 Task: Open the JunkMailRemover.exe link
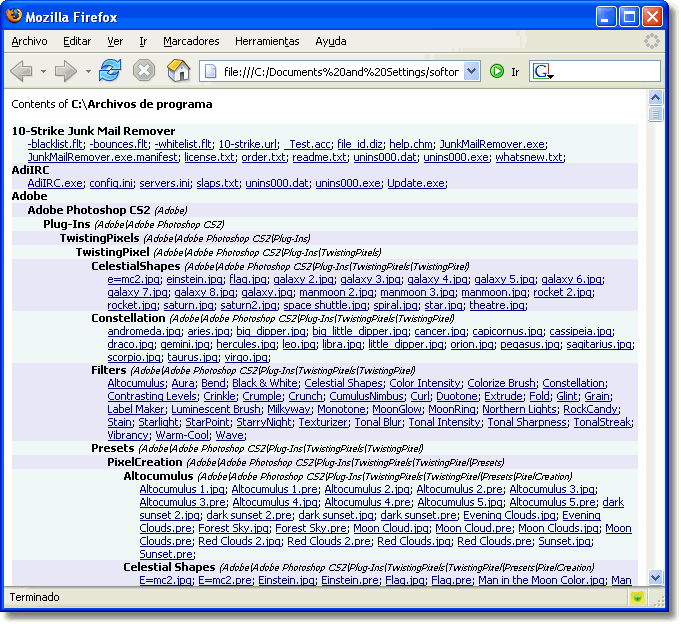pyautogui.click(x=492, y=144)
